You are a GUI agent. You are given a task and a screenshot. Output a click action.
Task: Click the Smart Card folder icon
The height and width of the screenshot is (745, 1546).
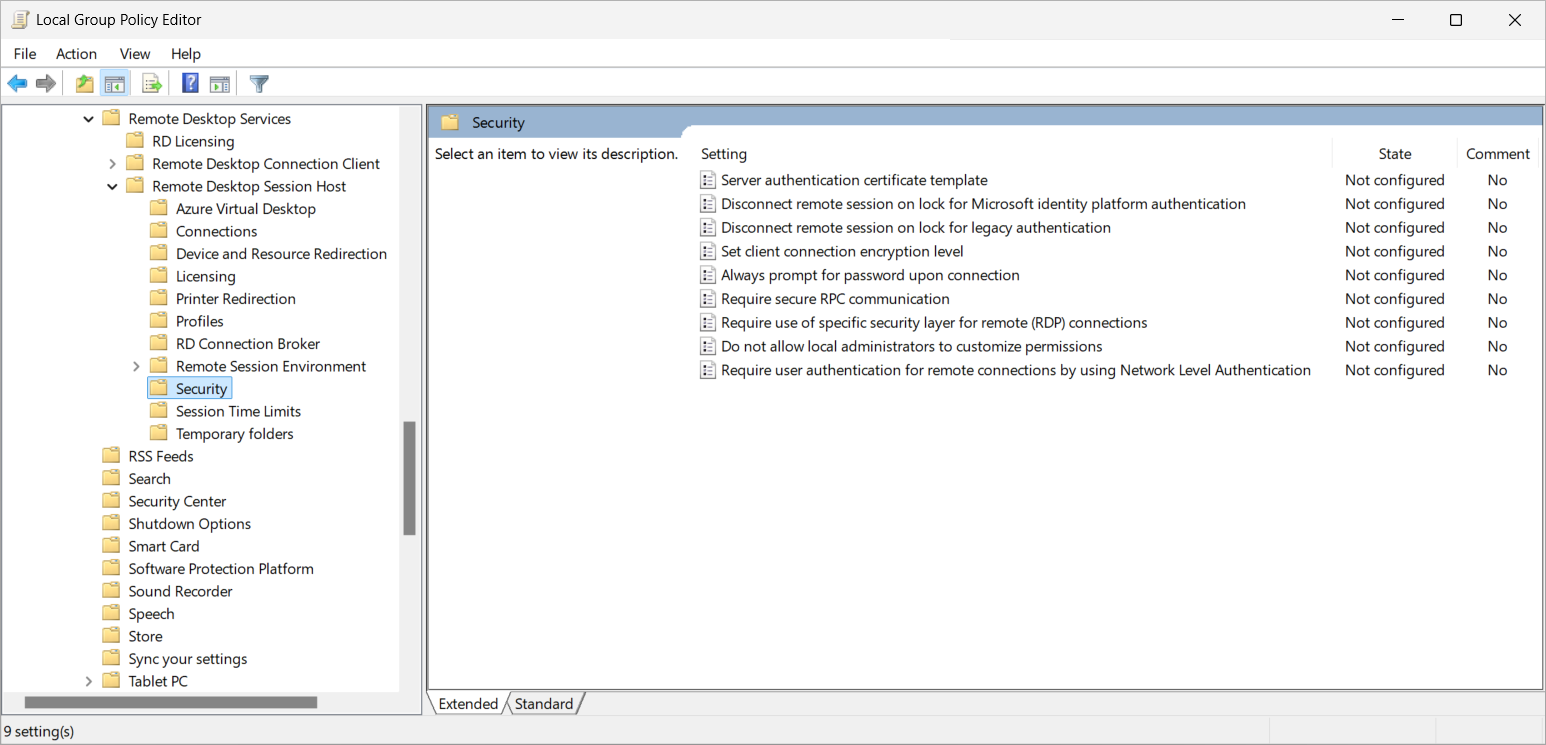111,546
